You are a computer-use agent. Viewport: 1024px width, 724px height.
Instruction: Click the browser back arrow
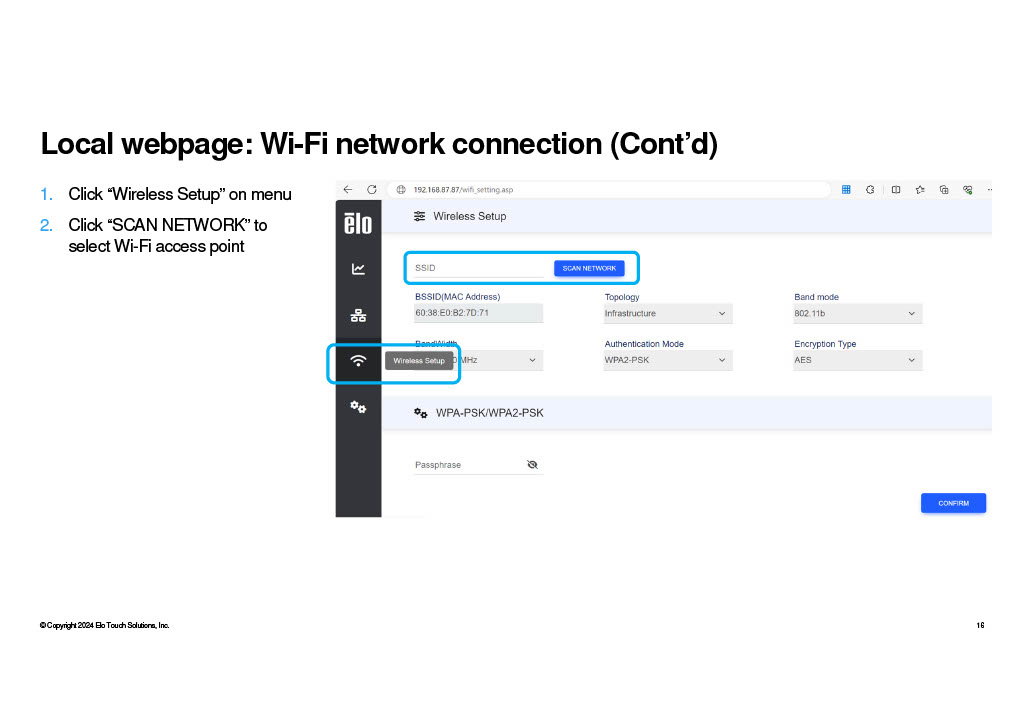(347, 189)
